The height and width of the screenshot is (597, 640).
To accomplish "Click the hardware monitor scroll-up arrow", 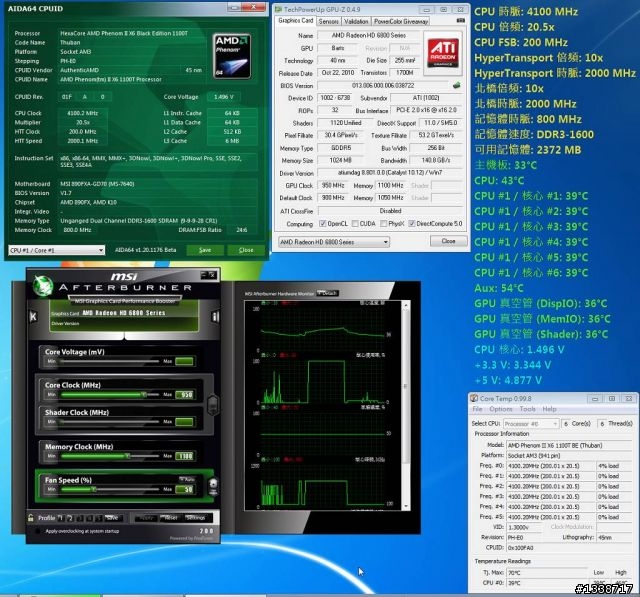I will click(x=406, y=305).
